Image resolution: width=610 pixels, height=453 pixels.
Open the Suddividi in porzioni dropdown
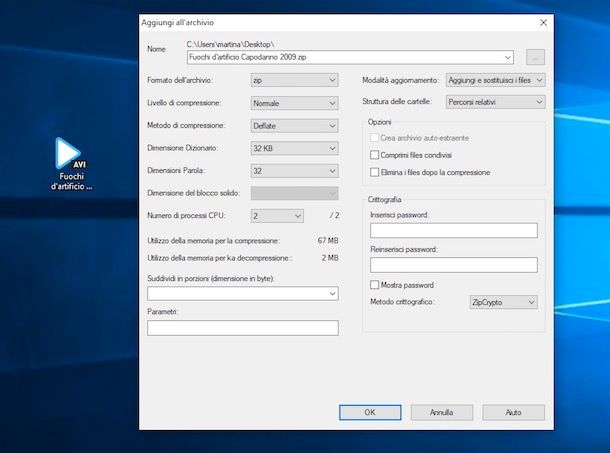[x=243, y=293]
